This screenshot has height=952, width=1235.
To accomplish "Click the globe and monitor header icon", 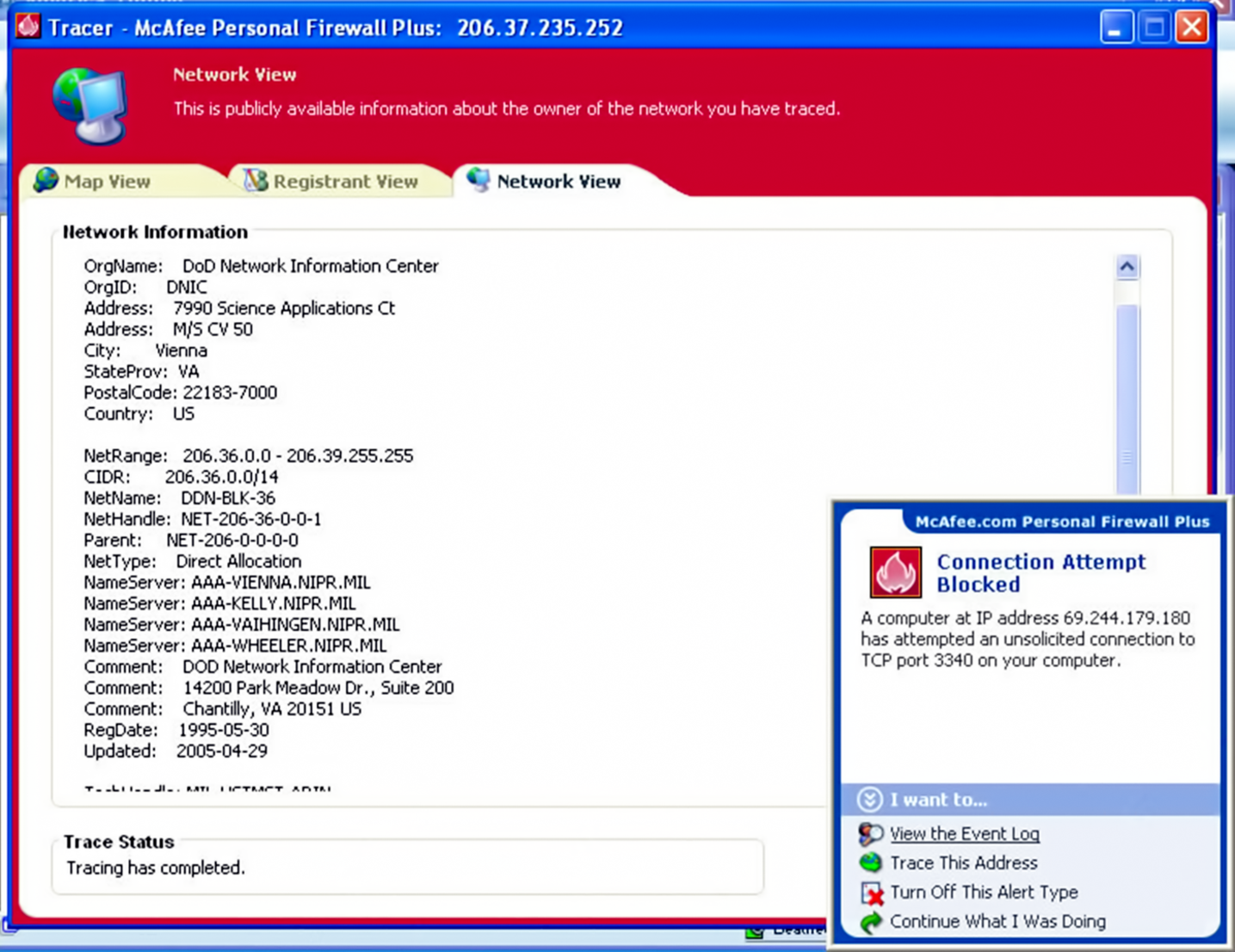I will [91, 105].
